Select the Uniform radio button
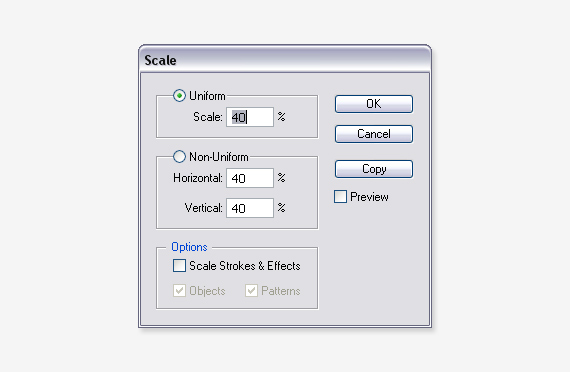Viewport: 570px width, 372px height. (179, 96)
